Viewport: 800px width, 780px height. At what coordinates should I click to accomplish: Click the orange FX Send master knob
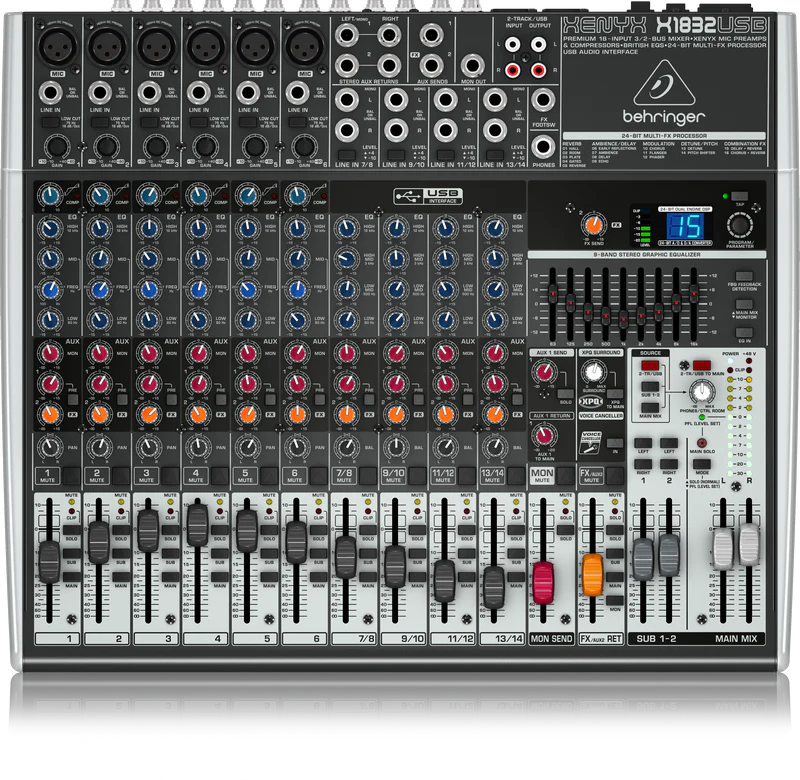point(593,224)
